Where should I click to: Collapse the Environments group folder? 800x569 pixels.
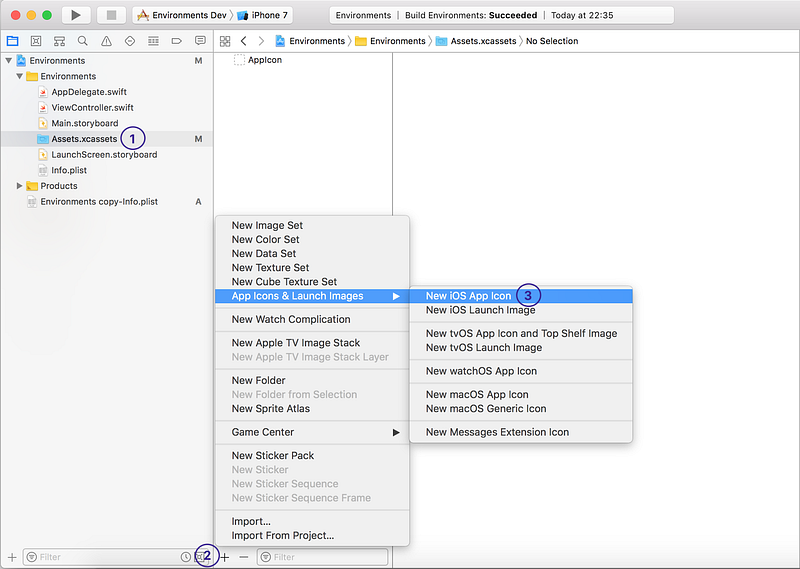pyautogui.click(x=19, y=76)
